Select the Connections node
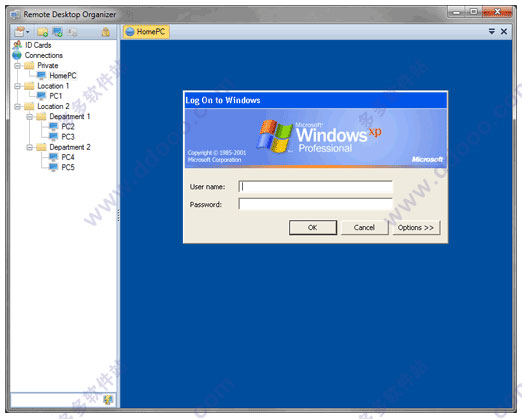Viewport: 522px width, 419px height. tap(44, 55)
